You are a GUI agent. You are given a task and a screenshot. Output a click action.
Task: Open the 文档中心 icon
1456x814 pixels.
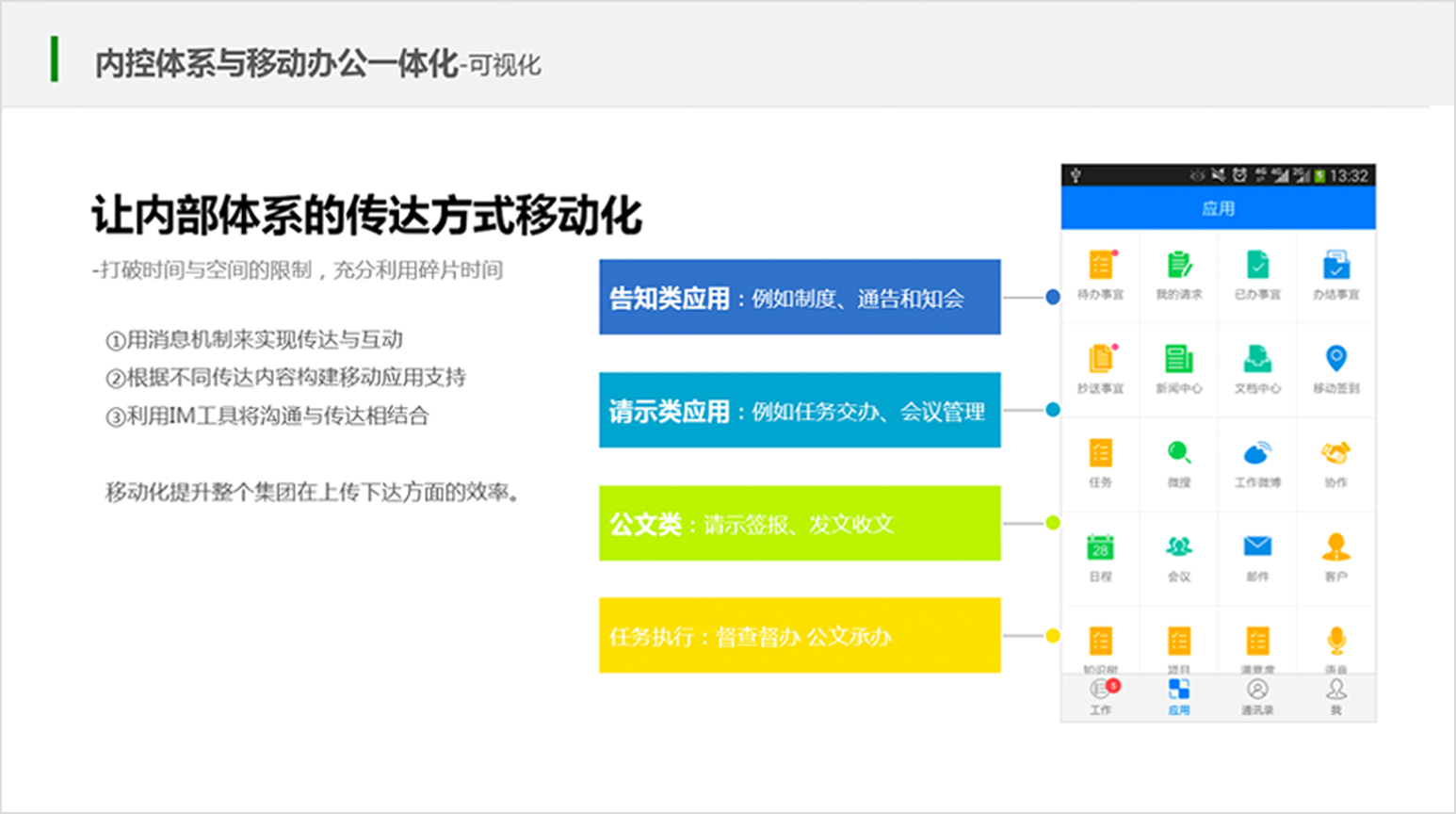[1257, 360]
